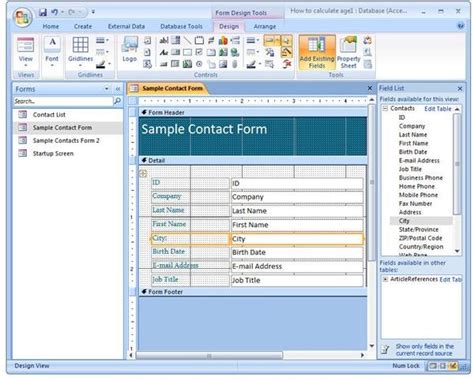Click Edit Table link for Contacts
Screen dimensions: 474x380
(437, 109)
